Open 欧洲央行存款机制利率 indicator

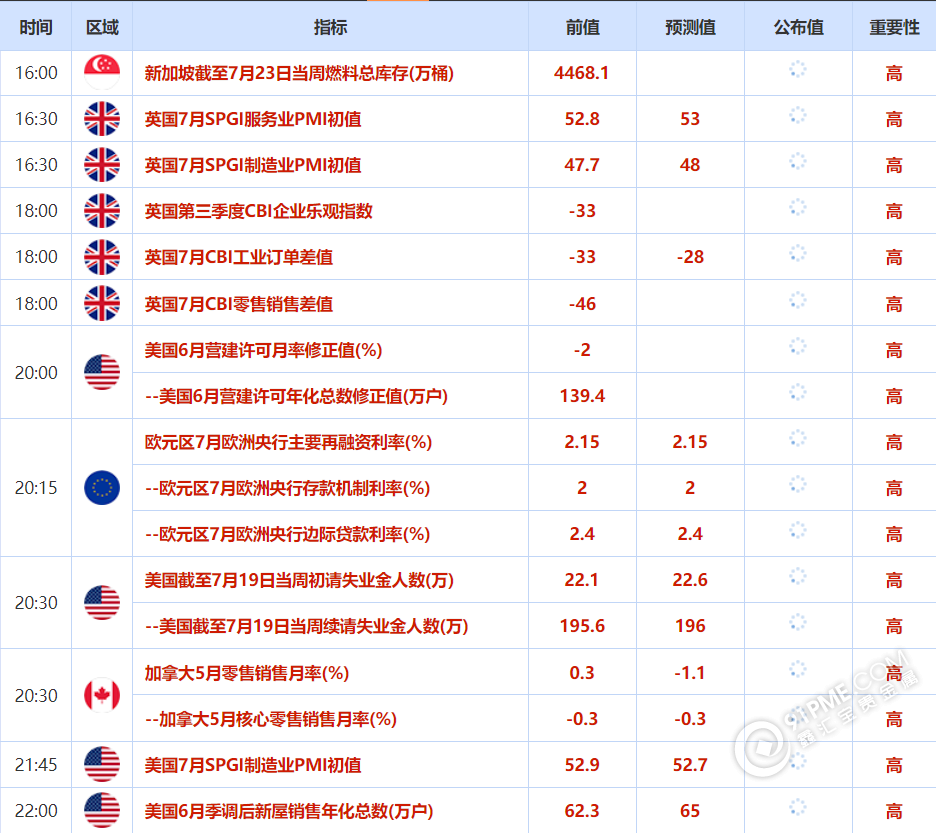[288, 488]
